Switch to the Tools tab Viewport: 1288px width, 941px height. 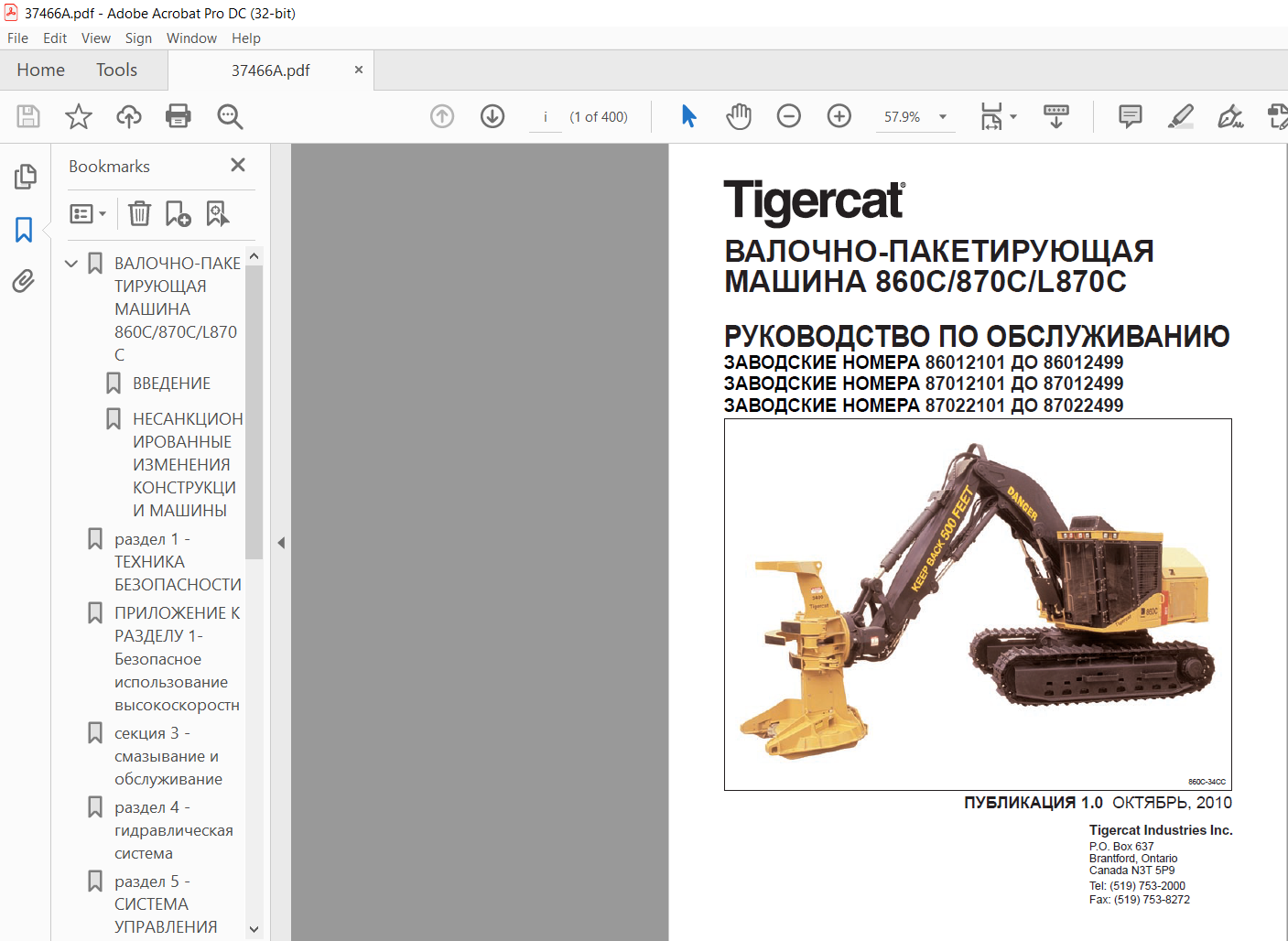point(116,70)
